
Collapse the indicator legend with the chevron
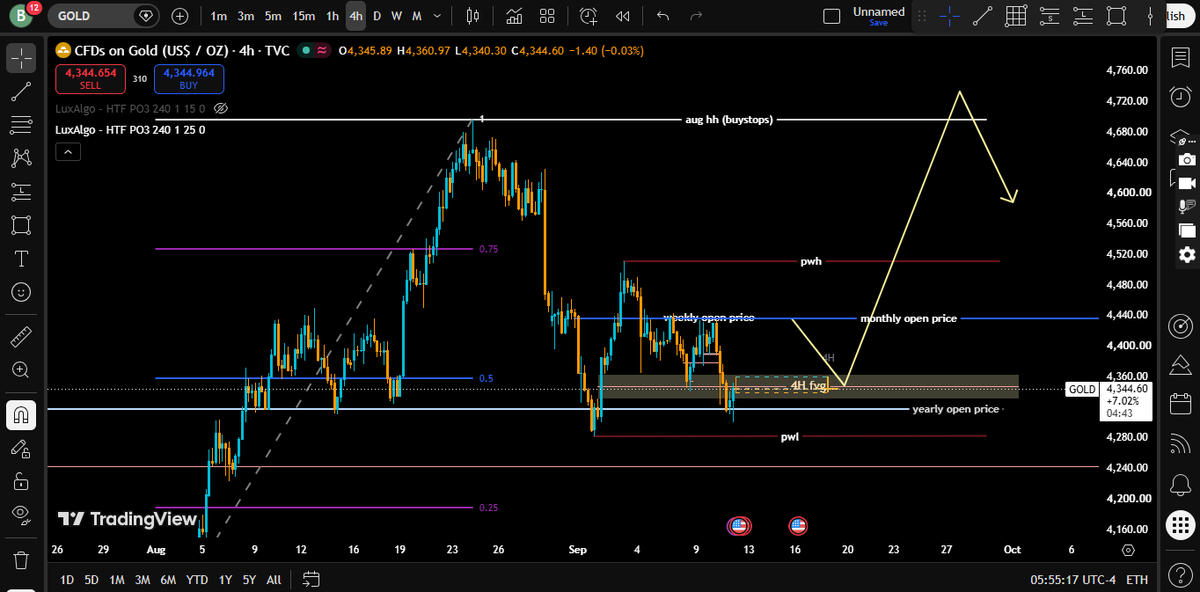pos(66,152)
